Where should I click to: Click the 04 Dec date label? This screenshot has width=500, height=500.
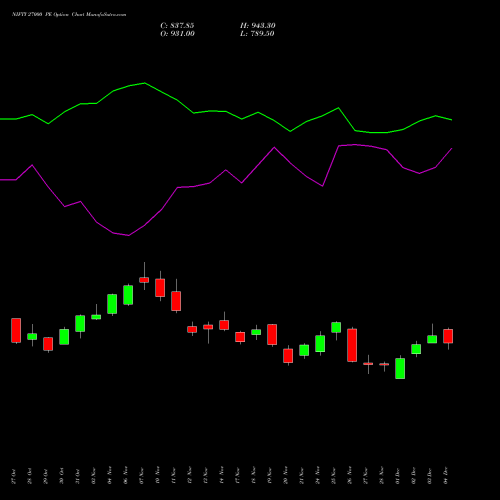[x=446, y=476]
